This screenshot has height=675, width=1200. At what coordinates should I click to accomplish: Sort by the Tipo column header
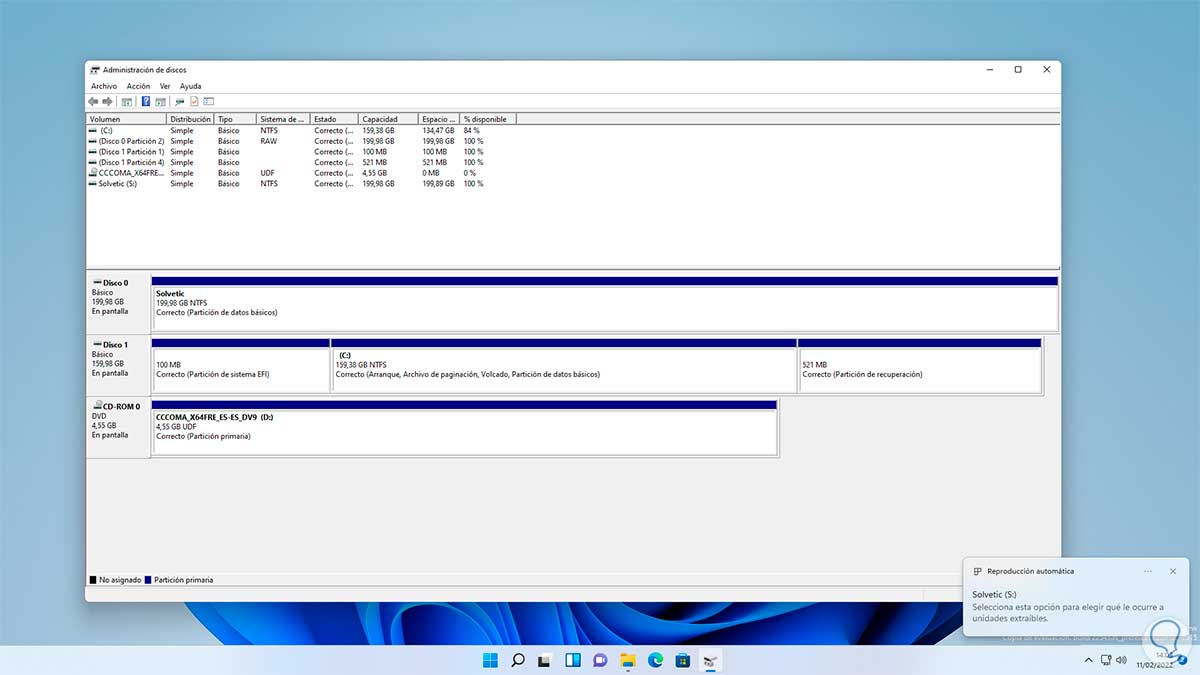tap(236, 119)
